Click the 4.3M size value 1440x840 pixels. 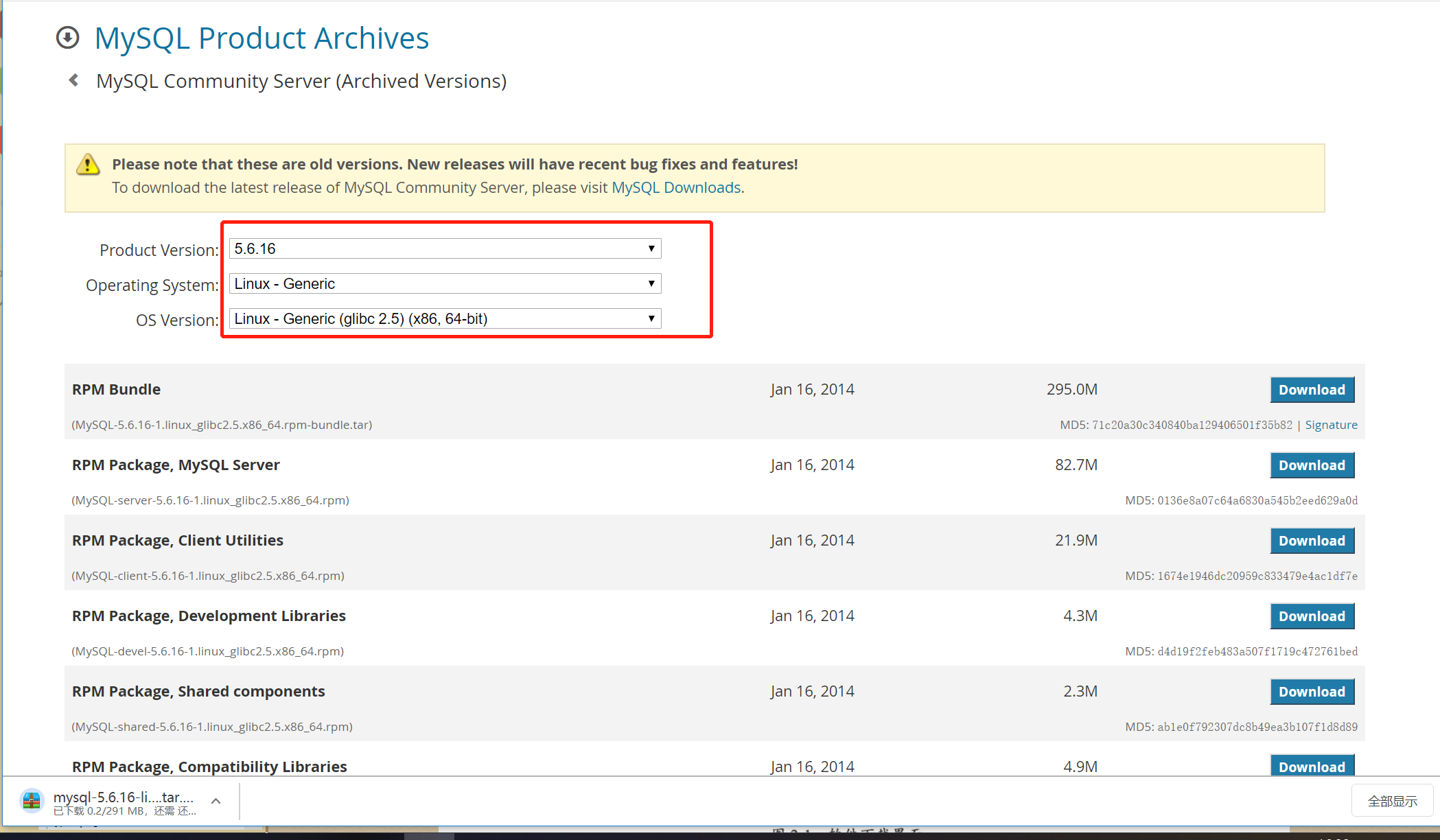click(x=1080, y=616)
